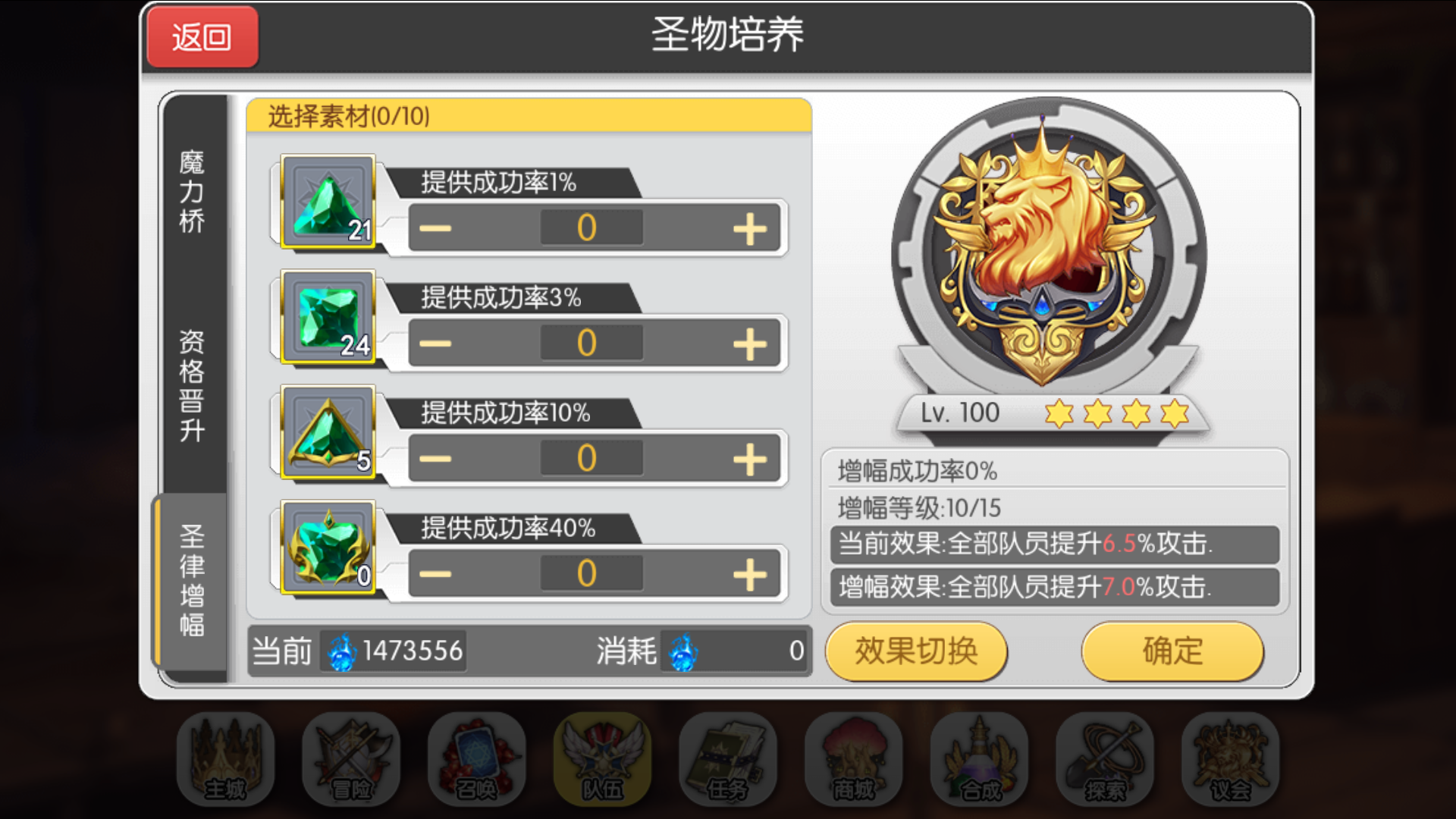1456x819 pixels.
Task: Open the 商城 shop icon
Action: (x=854, y=759)
